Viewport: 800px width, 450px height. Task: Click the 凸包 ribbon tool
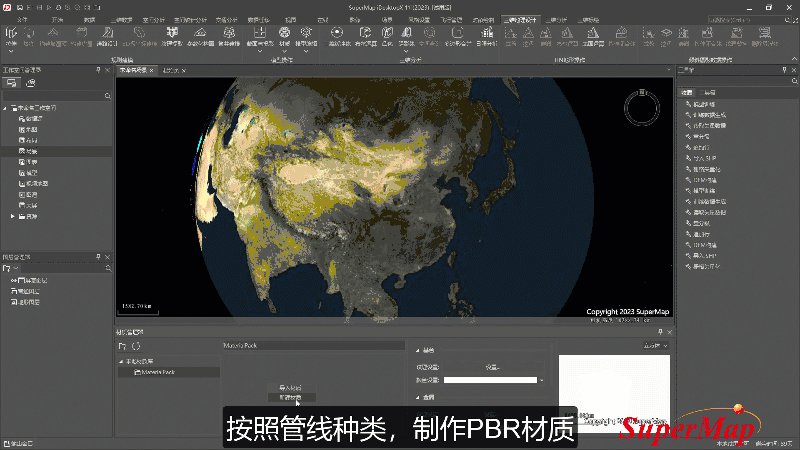click(387, 36)
